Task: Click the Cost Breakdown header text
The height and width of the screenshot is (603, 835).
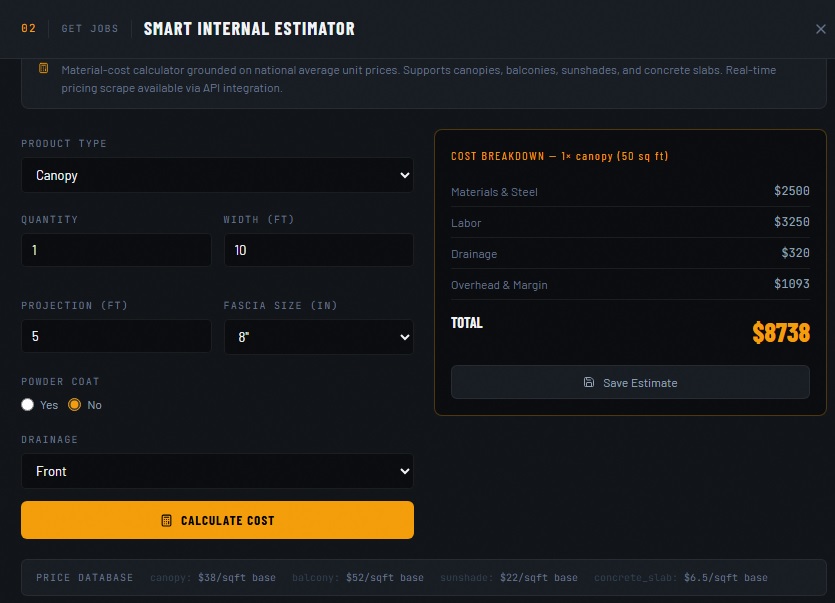Action: [x=559, y=157]
